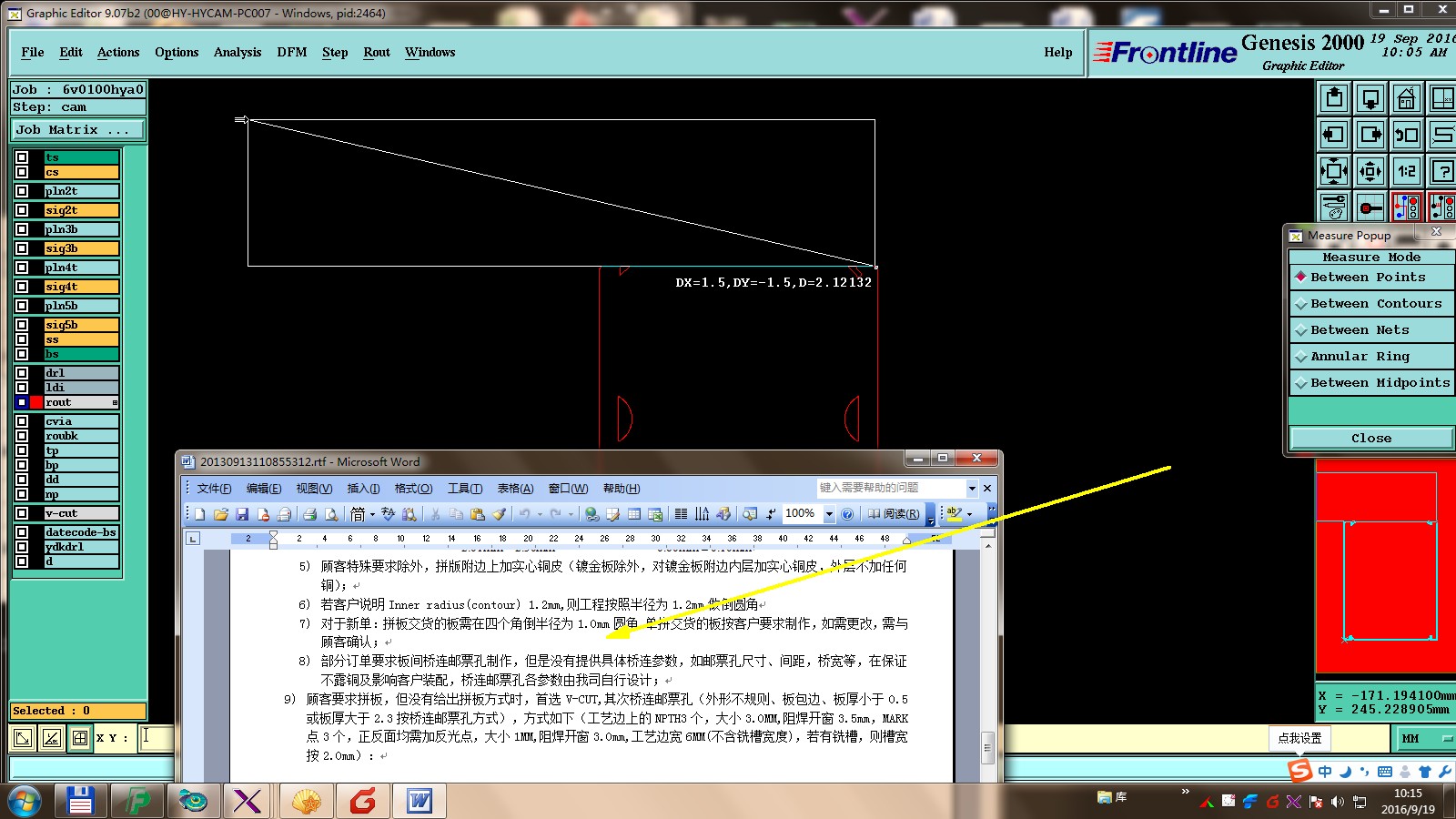
Task: Click the Help menu in Graphic Editor
Action: coord(1058,53)
